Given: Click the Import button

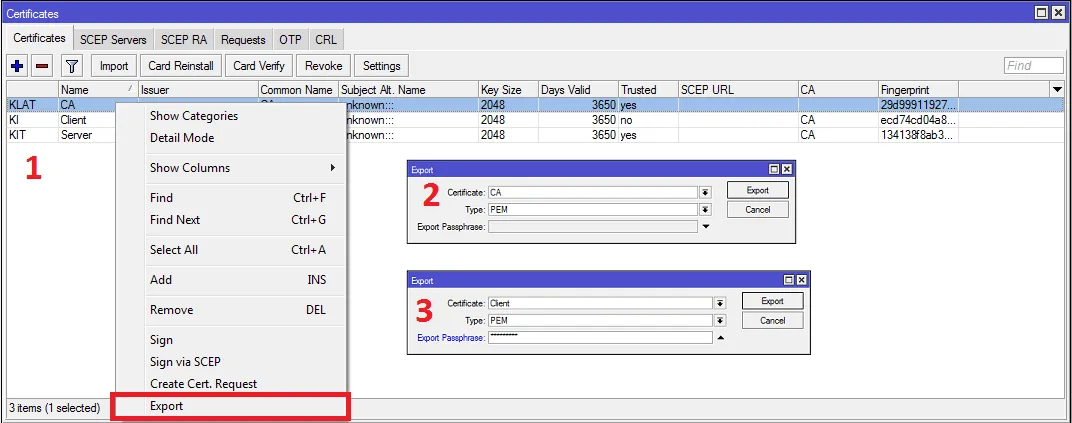Looking at the screenshot, I should pos(114,66).
